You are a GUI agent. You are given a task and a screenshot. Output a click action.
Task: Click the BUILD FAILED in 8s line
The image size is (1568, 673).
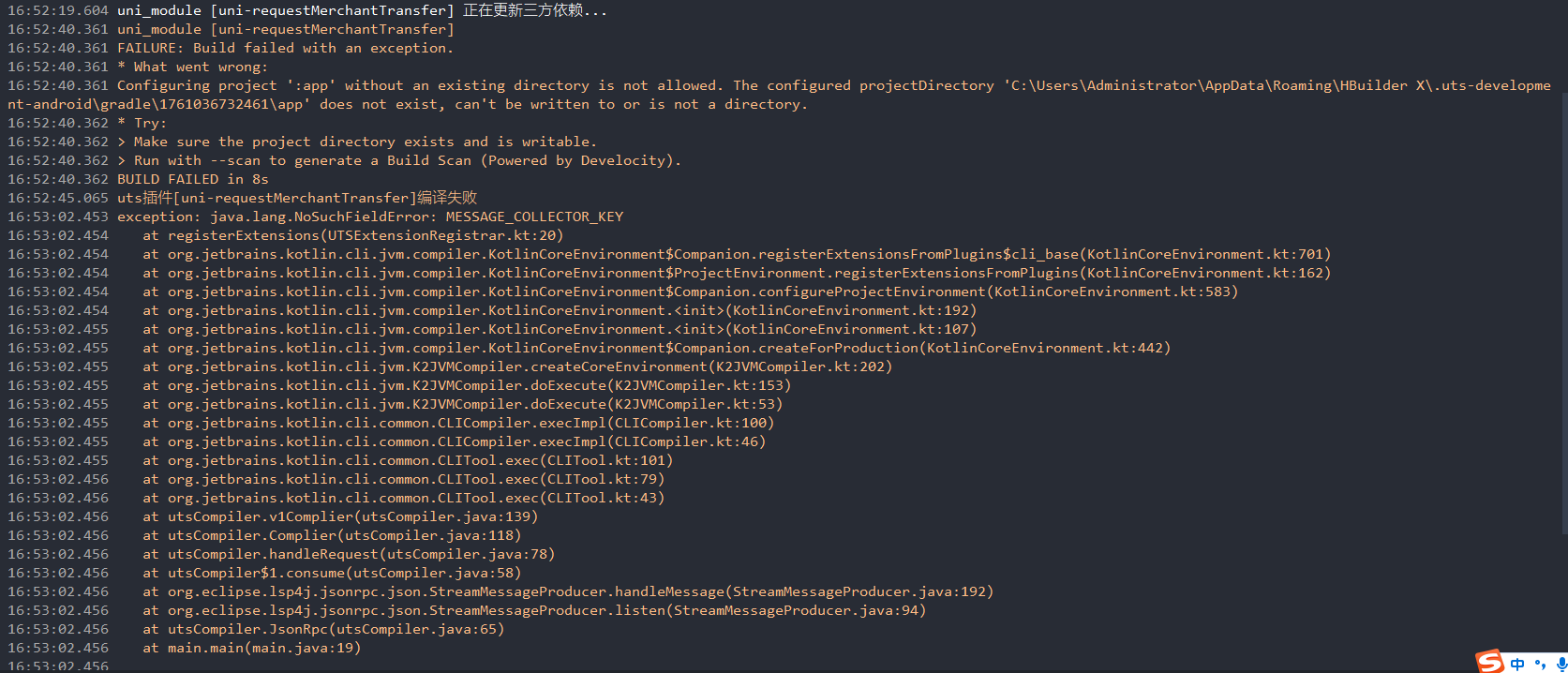tap(192, 179)
